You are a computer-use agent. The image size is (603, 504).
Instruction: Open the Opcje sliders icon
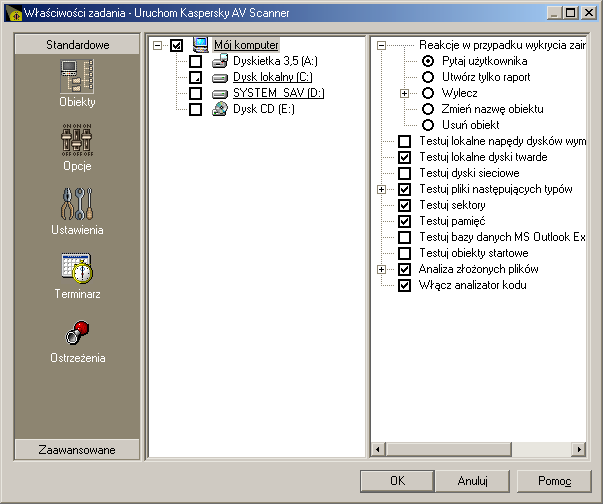[77, 140]
